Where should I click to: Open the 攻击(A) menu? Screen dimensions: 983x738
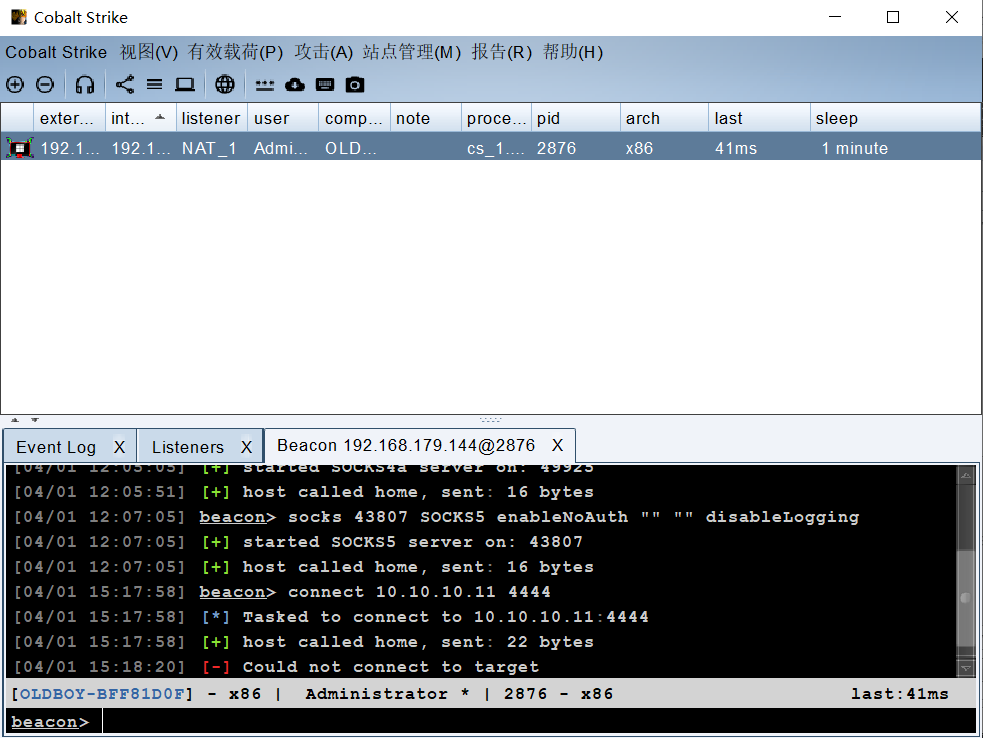323,52
